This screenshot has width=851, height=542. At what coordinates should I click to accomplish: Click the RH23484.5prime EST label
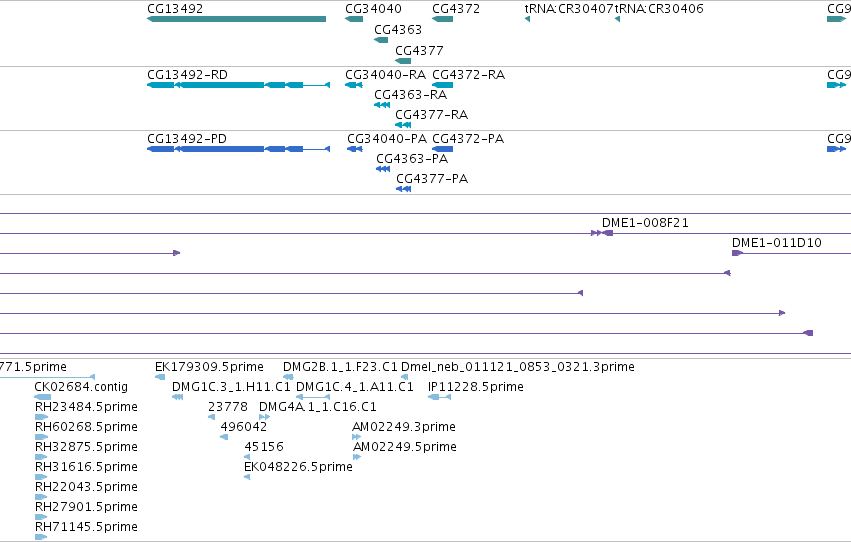coord(86,407)
